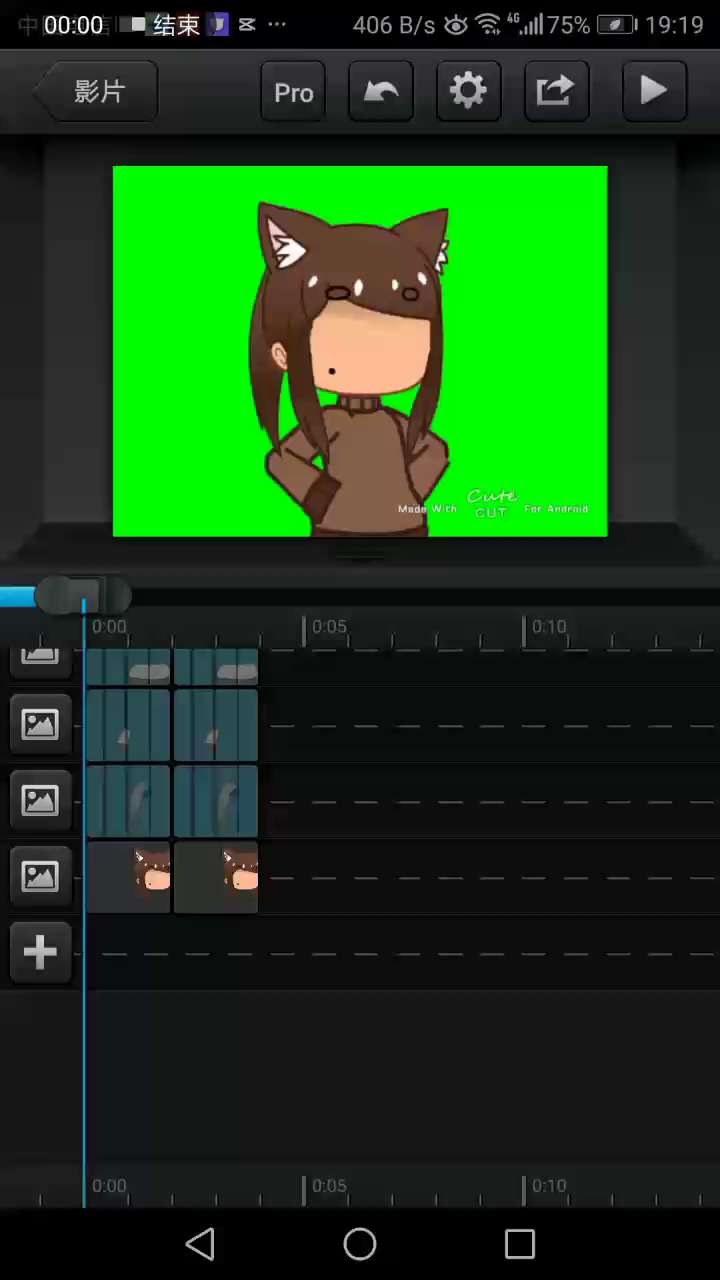The image size is (720, 1280).
Task: Undo the last edit with arrow icon
Action: pyautogui.click(x=381, y=92)
